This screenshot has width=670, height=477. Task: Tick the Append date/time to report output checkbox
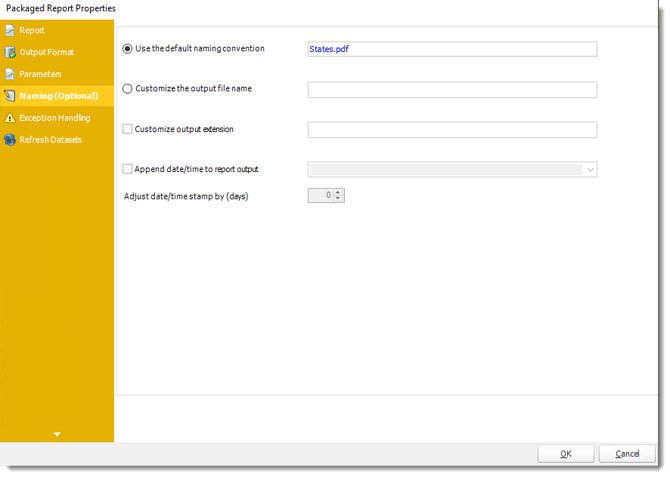[127, 169]
